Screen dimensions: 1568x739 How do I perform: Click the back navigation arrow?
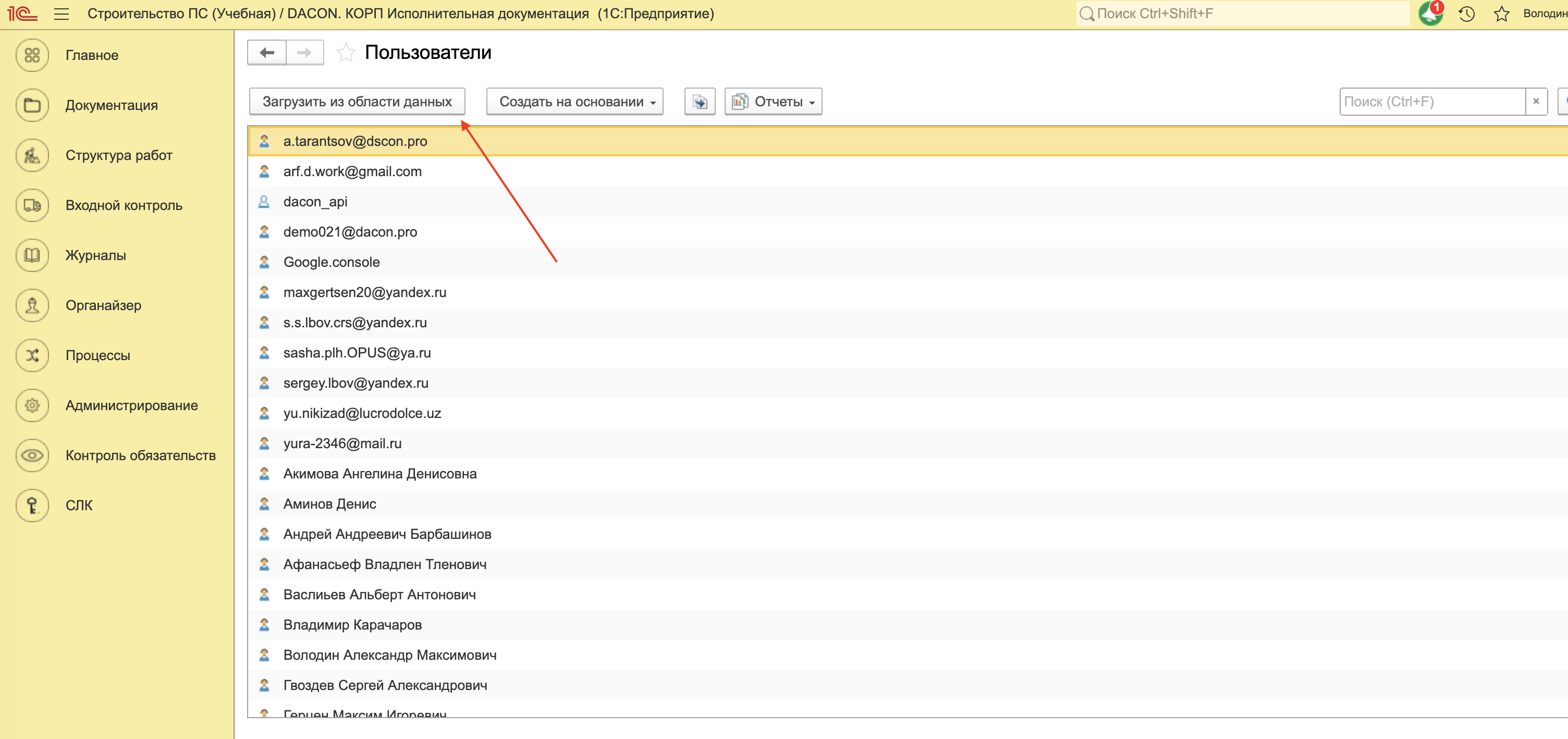266,52
